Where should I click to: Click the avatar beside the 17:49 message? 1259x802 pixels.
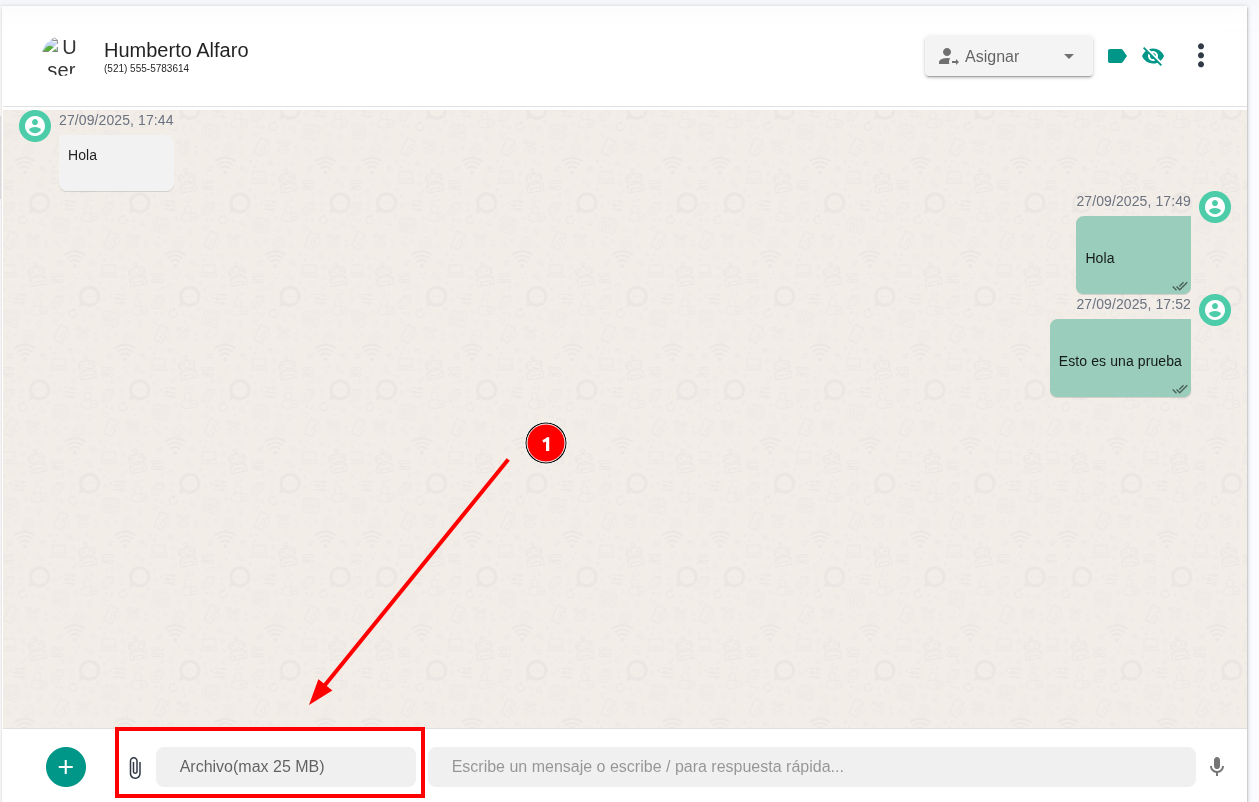pyautogui.click(x=1215, y=207)
